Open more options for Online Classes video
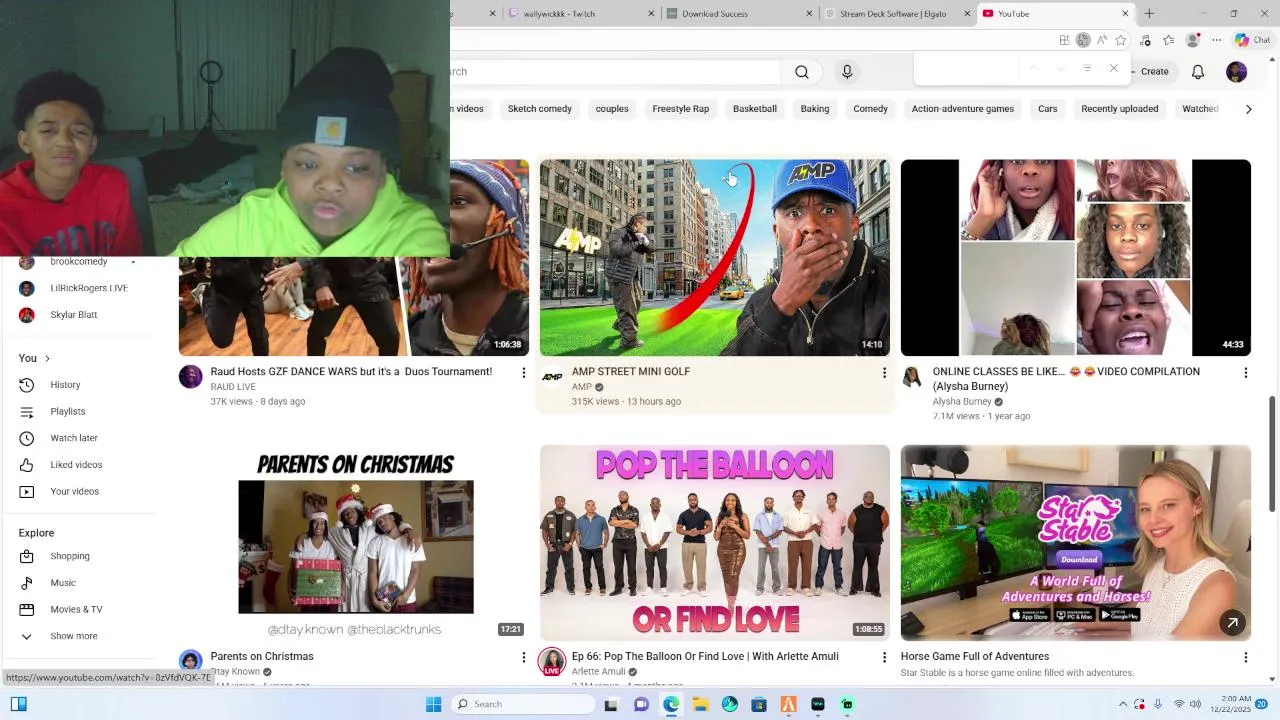1280x720 pixels. (1245, 372)
